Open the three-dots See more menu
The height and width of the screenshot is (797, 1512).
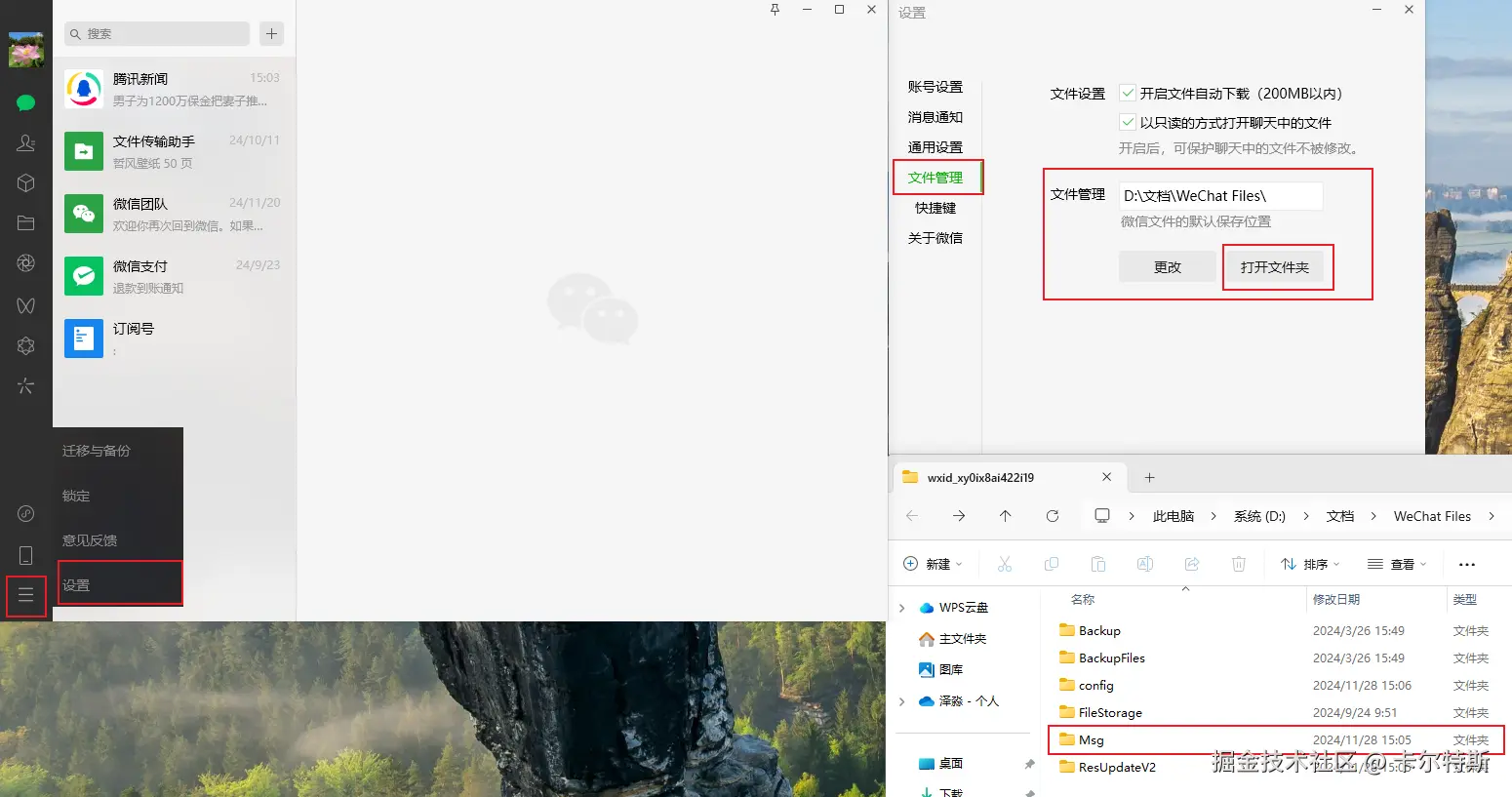[x=1466, y=564]
